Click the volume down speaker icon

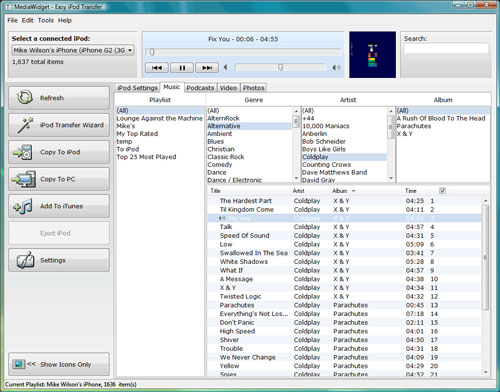[226, 67]
